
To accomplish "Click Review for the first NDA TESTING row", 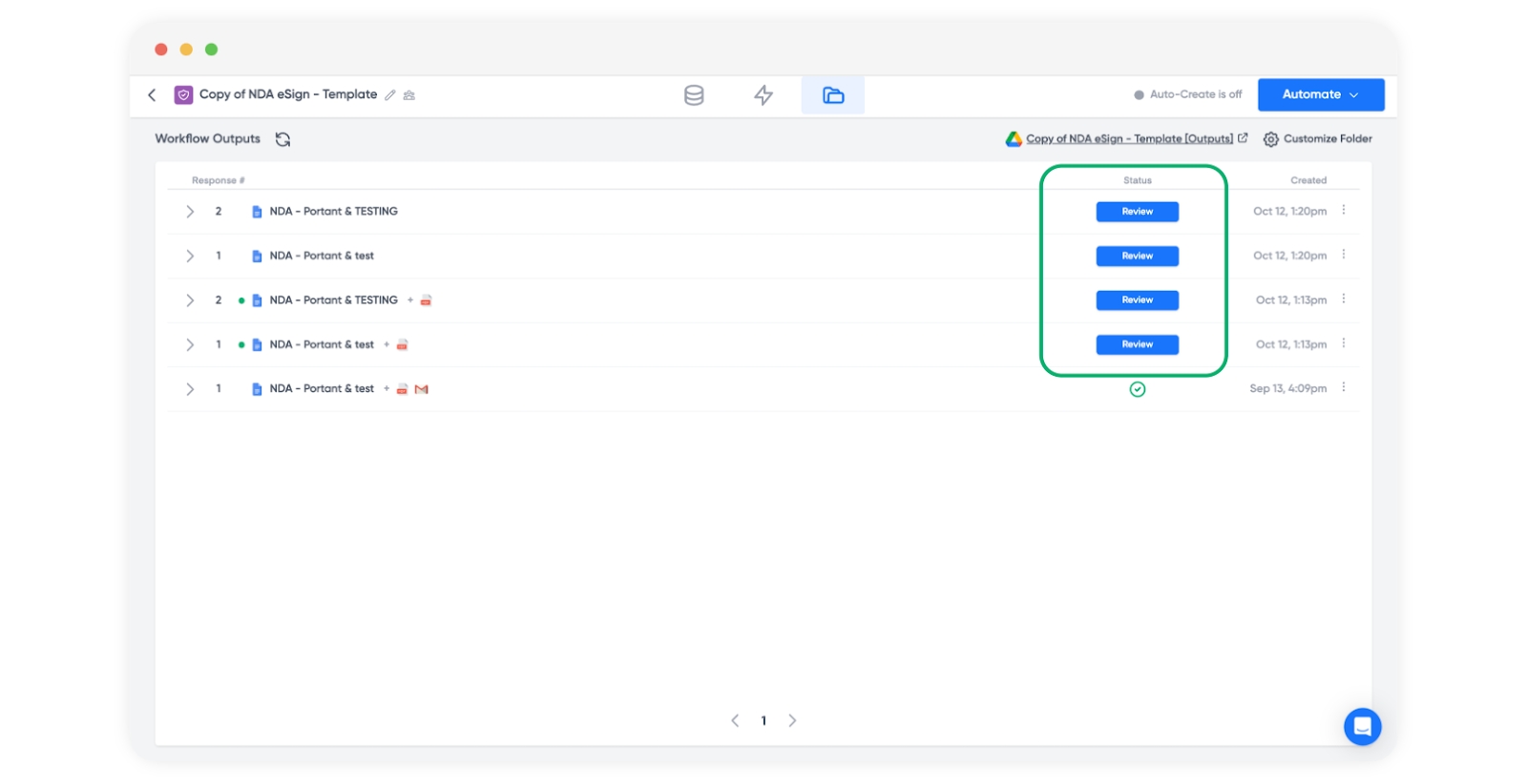I will (1137, 212).
